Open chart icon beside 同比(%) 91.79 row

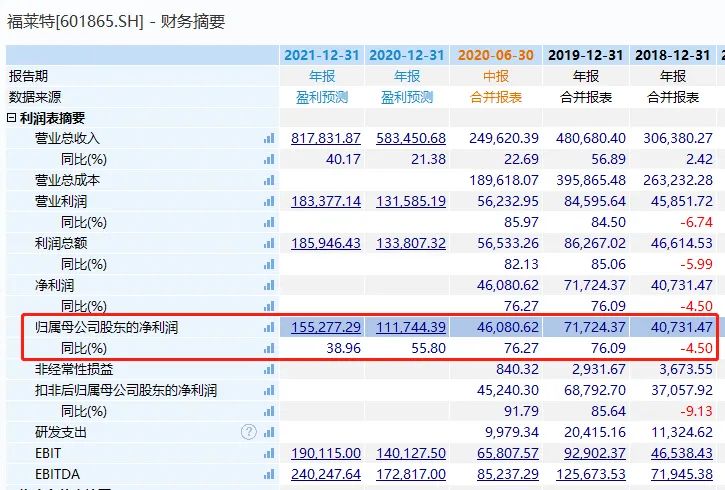click(x=269, y=411)
